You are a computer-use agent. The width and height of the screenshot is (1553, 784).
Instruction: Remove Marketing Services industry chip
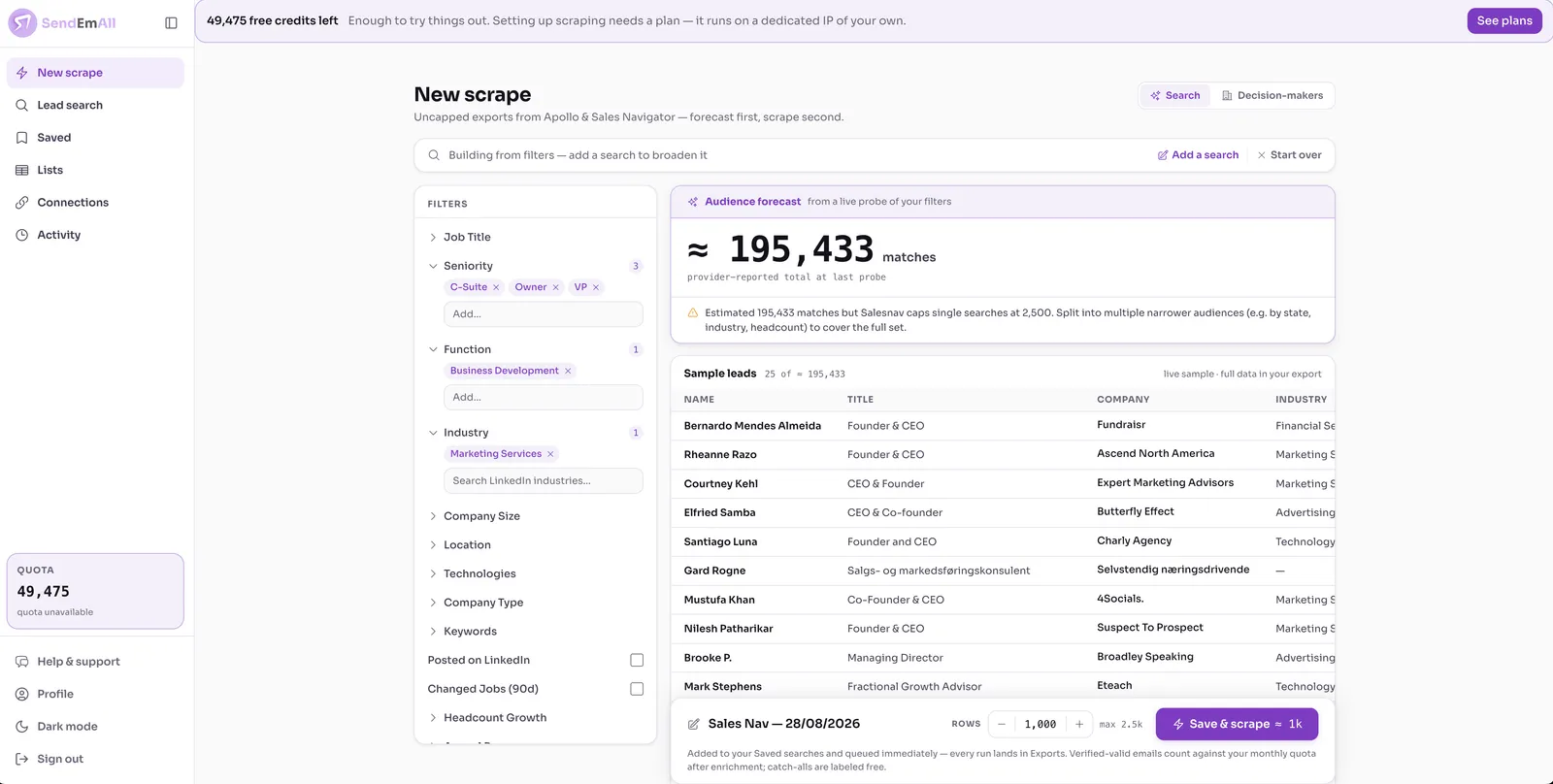[550, 454]
